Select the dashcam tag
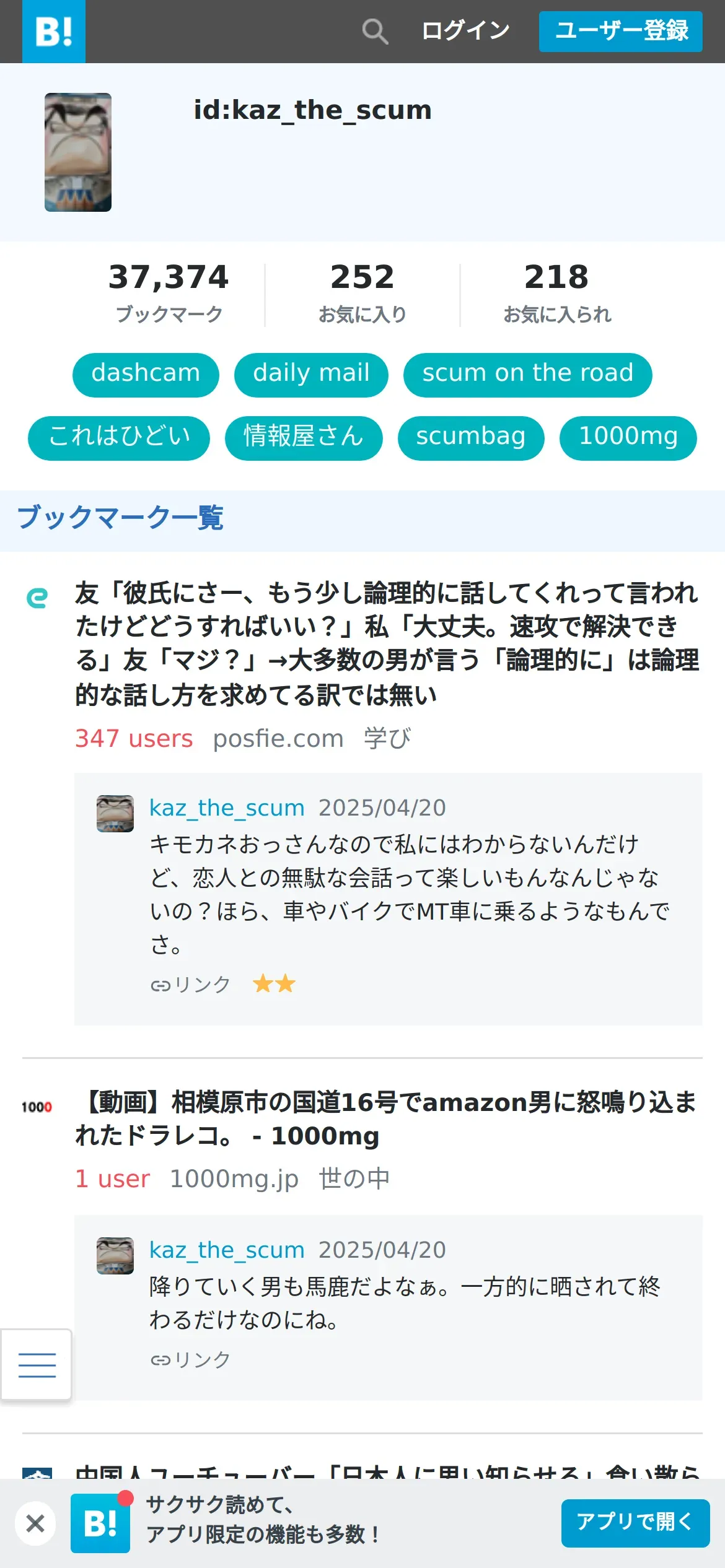 click(x=146, y=375)
